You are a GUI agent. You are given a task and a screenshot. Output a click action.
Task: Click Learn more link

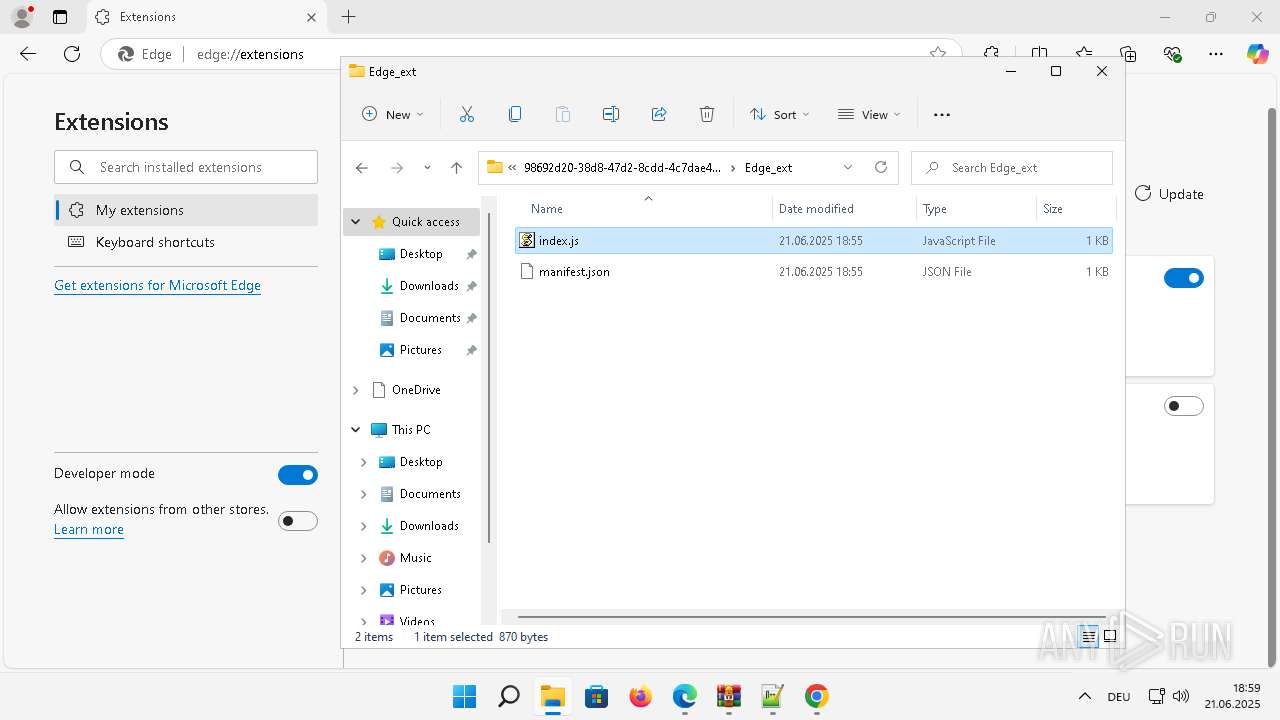(x=89, y=529)
